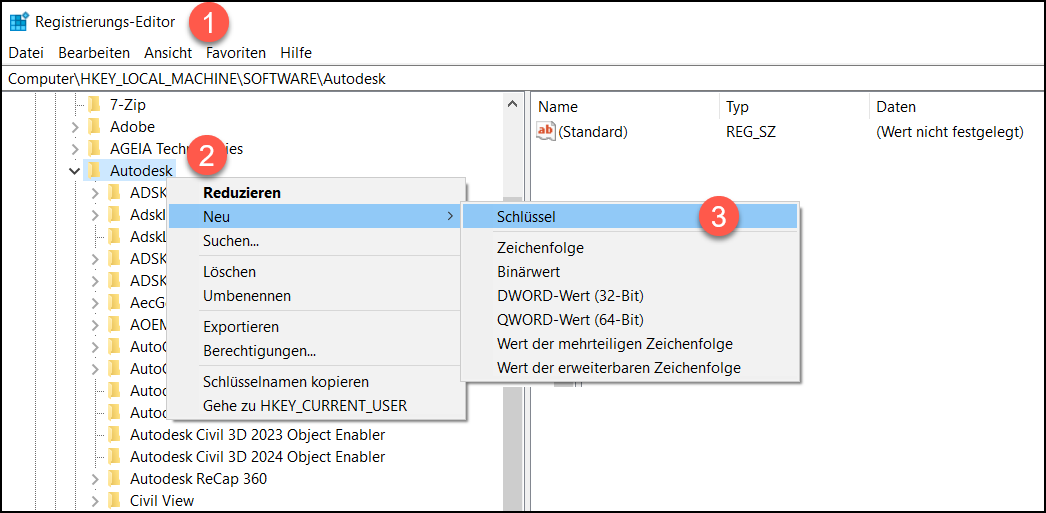
Task: Click Autodesk Civil 3D 2023 Object Enabler folder icon
Action: click(114, 435)
